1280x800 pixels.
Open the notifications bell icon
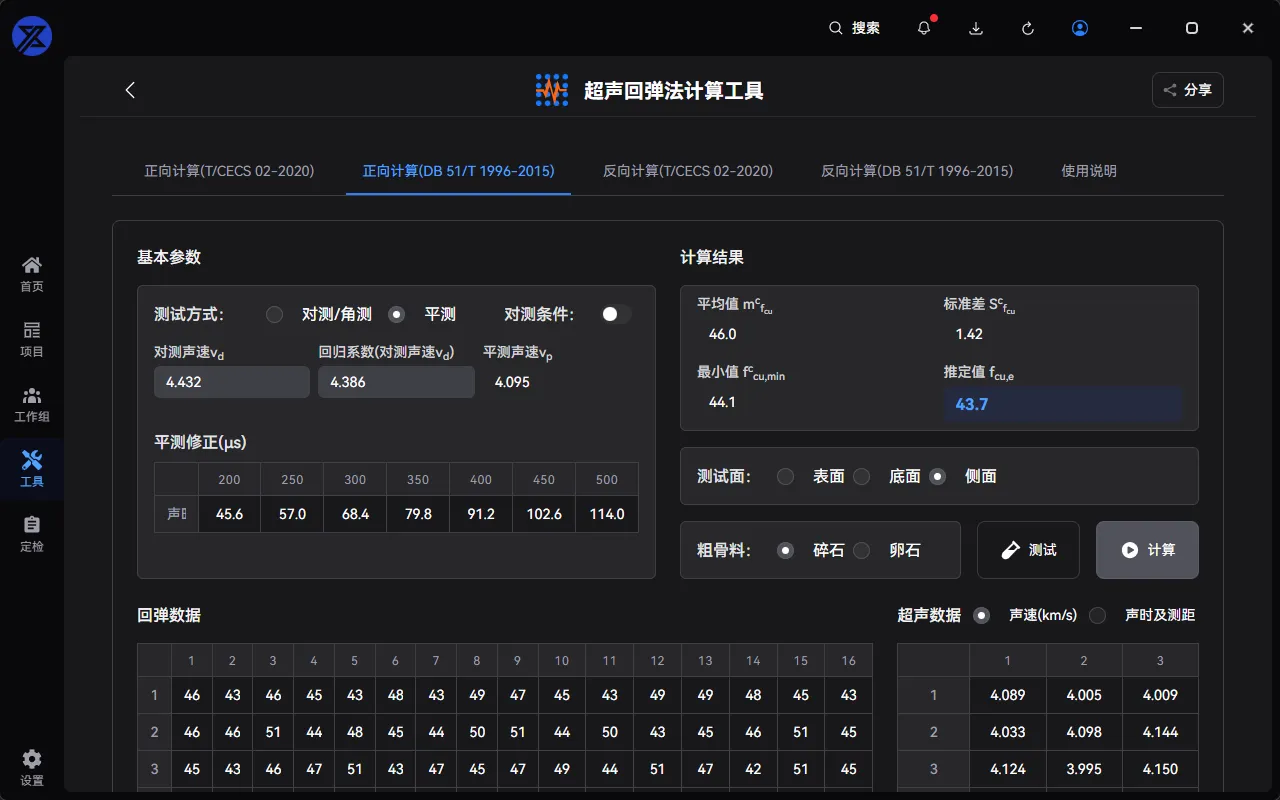click(924, 28)
